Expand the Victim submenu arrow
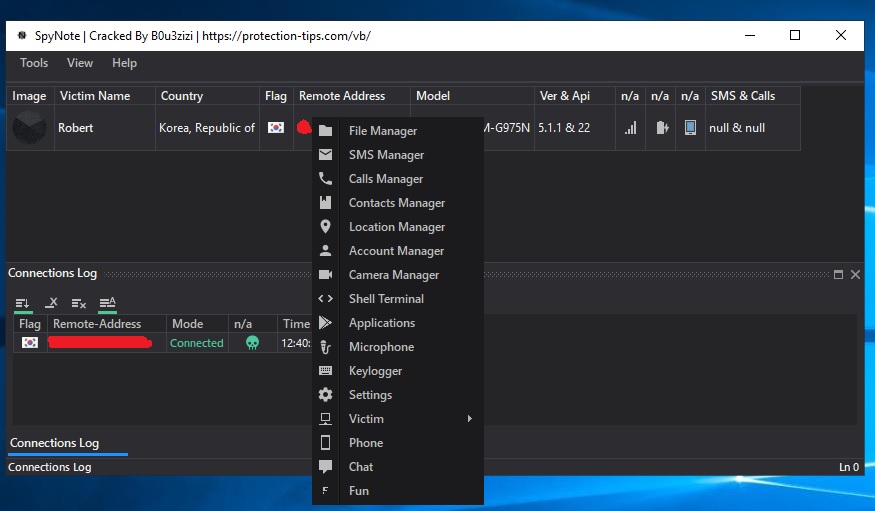875x511 pixels. 469,418
